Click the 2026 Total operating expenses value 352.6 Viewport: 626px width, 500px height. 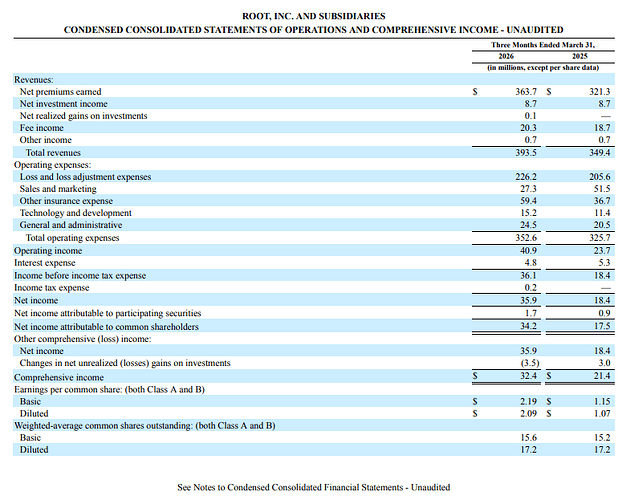coord(525,238)
